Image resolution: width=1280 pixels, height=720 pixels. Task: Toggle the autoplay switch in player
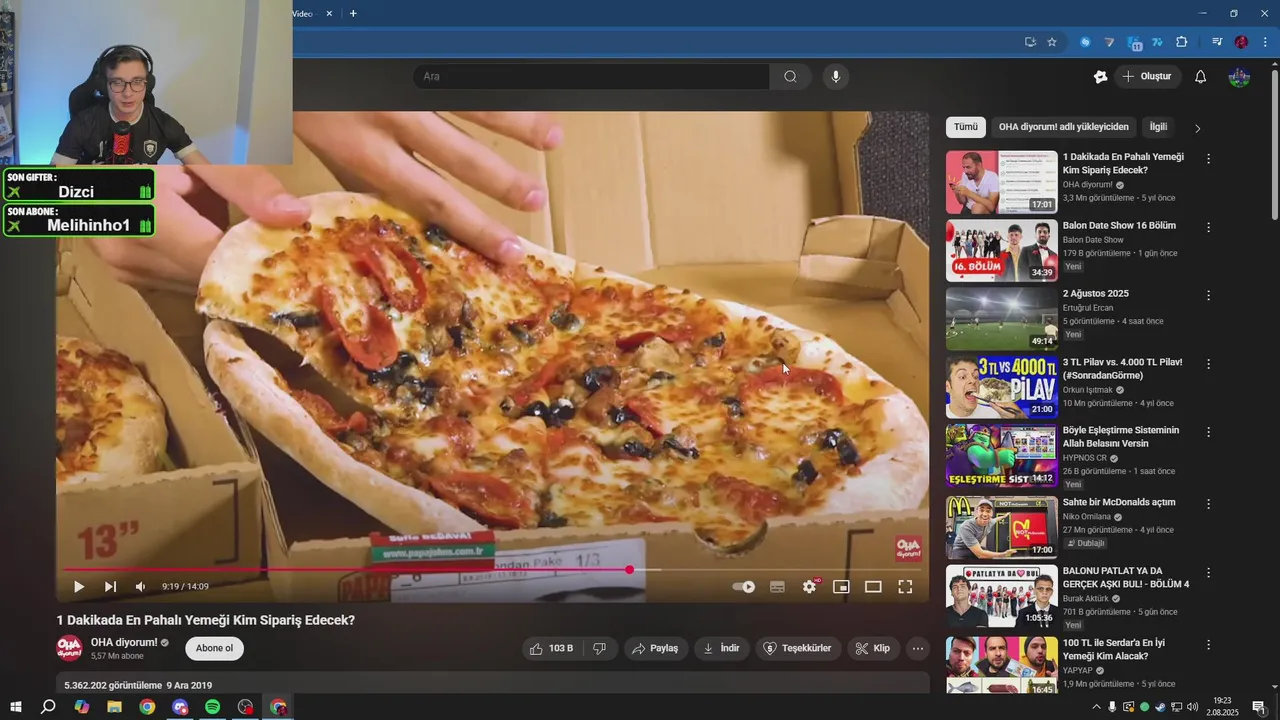pos(743,587)
